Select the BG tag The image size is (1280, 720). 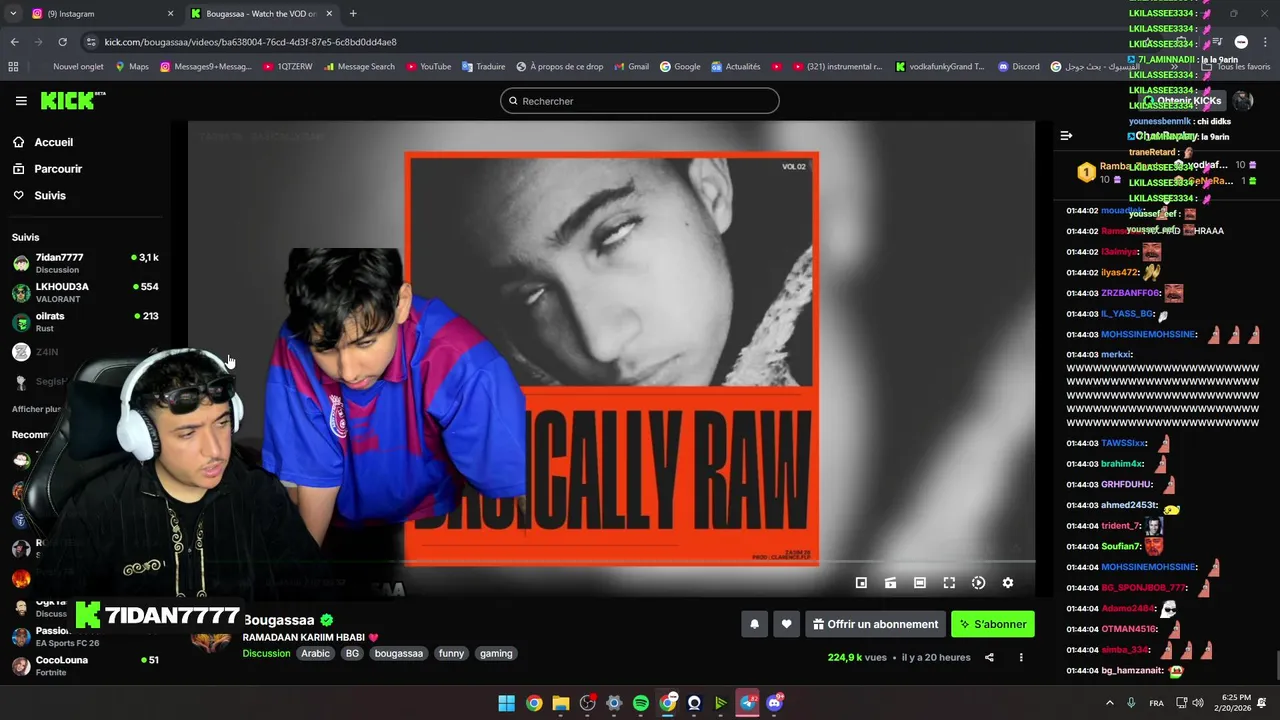click(352, 653)
